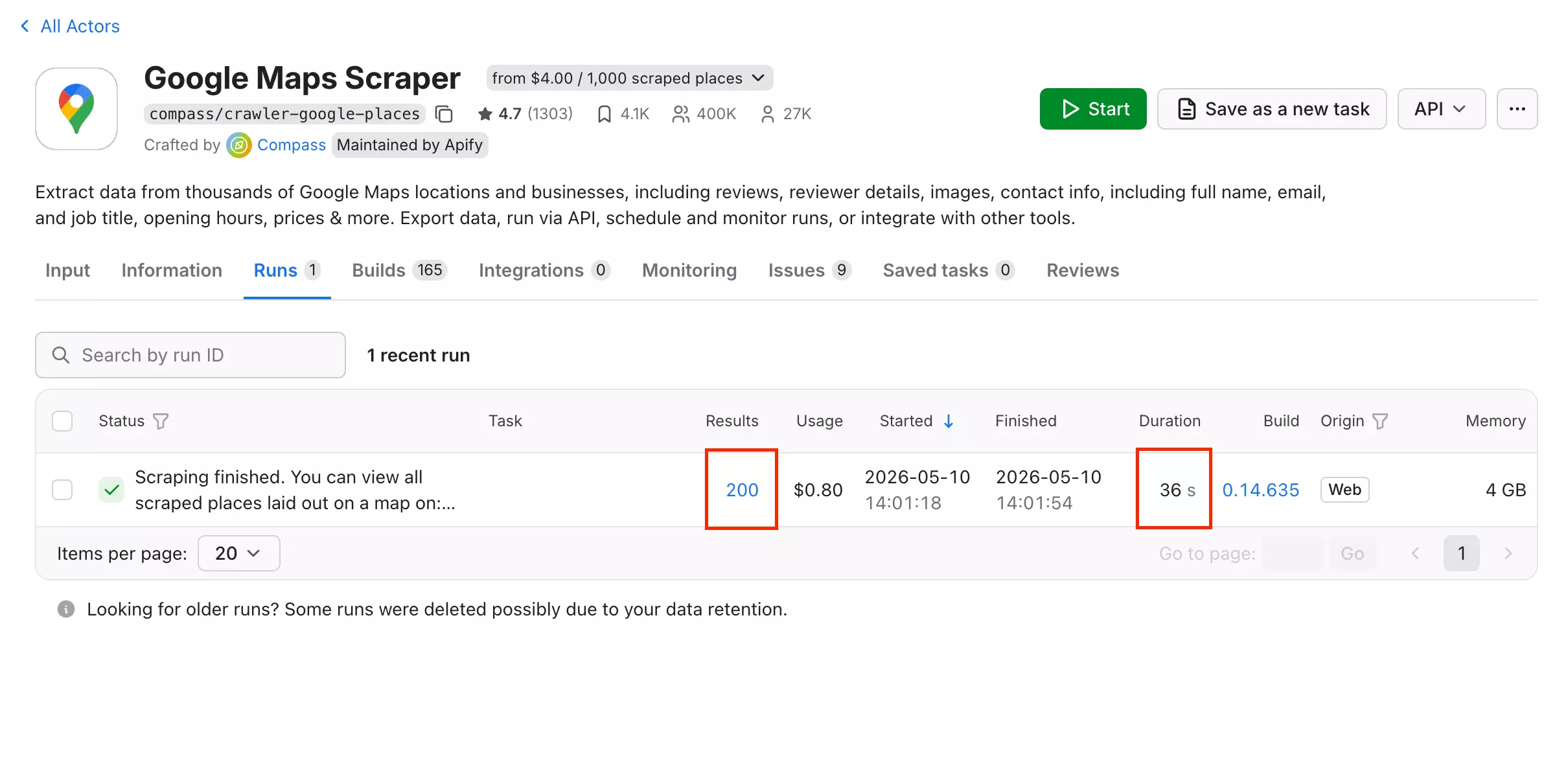Open the Integrations tab
The width and height of the screenshot is (1568, 780).
(544, 270)
